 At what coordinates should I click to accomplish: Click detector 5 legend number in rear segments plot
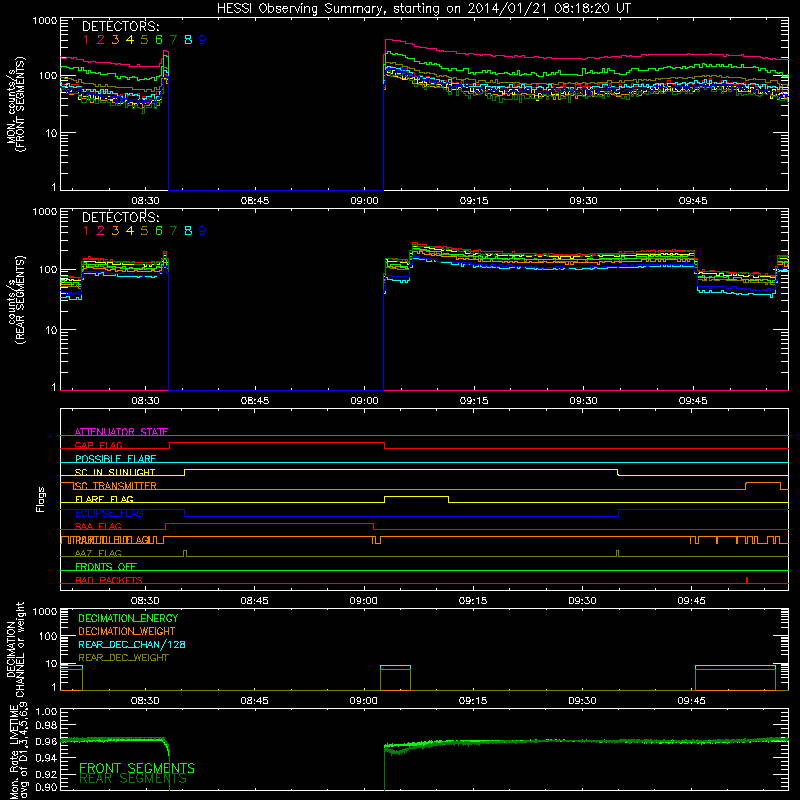[144, 231]
